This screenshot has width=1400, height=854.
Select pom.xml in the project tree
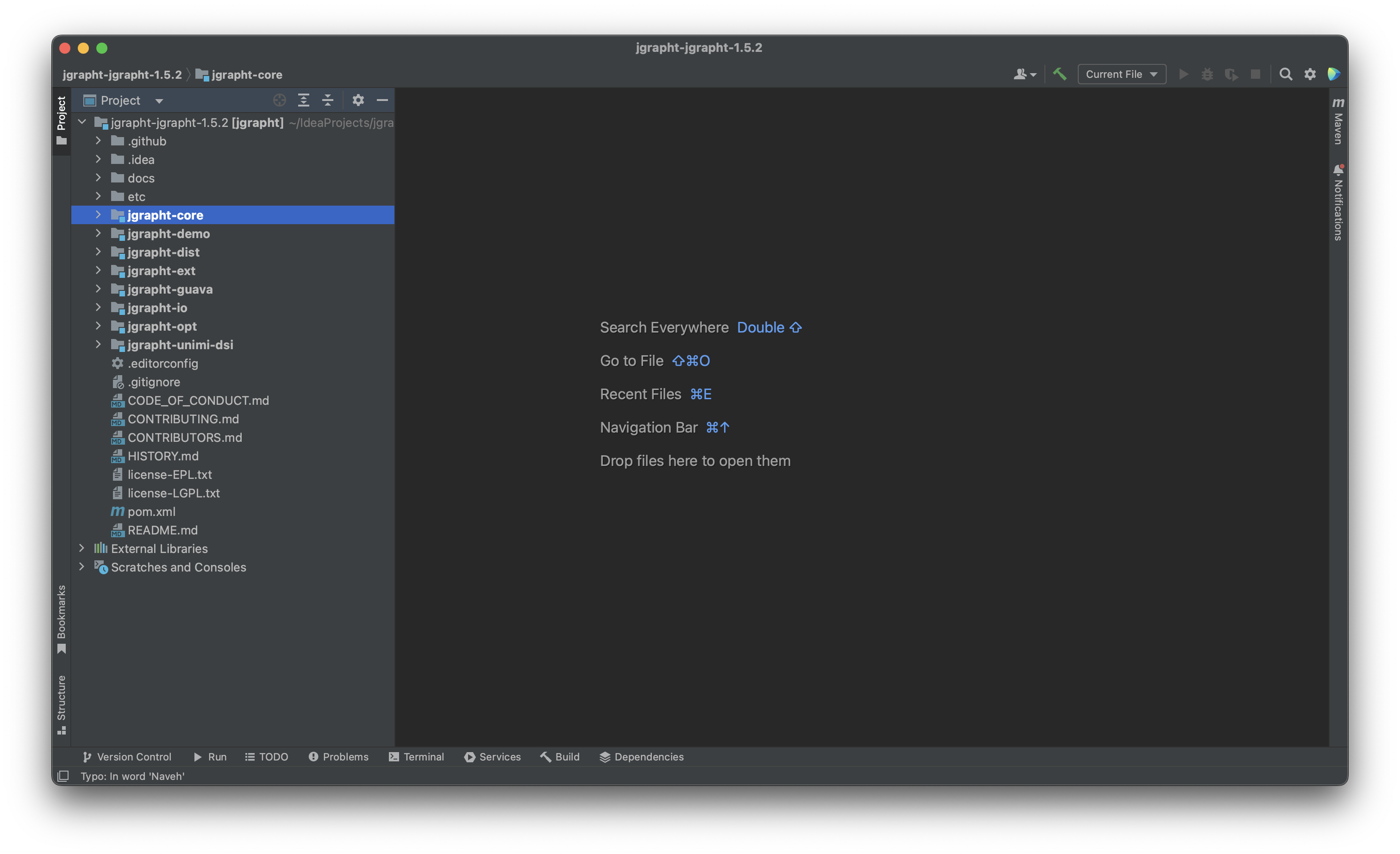pyautogui.click(x=151, y=511)
